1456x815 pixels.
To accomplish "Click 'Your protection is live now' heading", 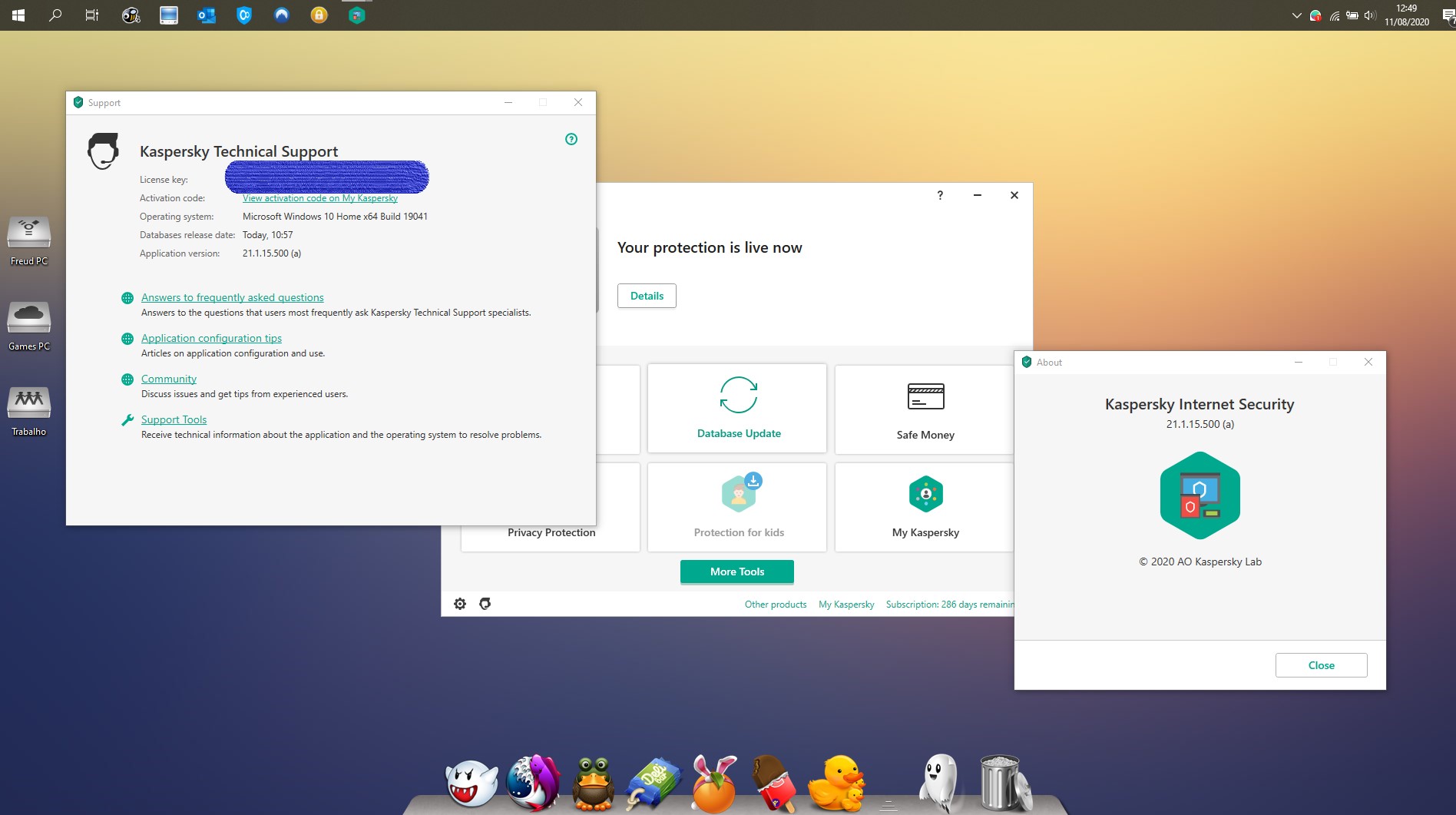I will click(710, 247).
